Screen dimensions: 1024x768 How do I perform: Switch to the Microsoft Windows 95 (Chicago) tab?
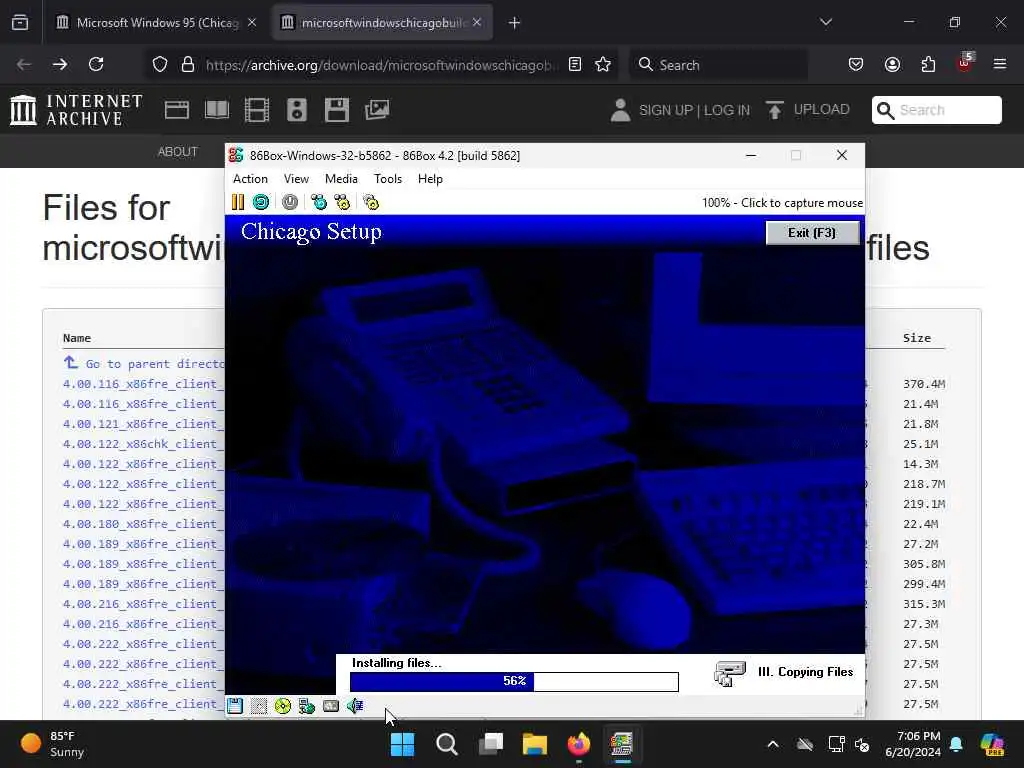[x=157, y=23]
